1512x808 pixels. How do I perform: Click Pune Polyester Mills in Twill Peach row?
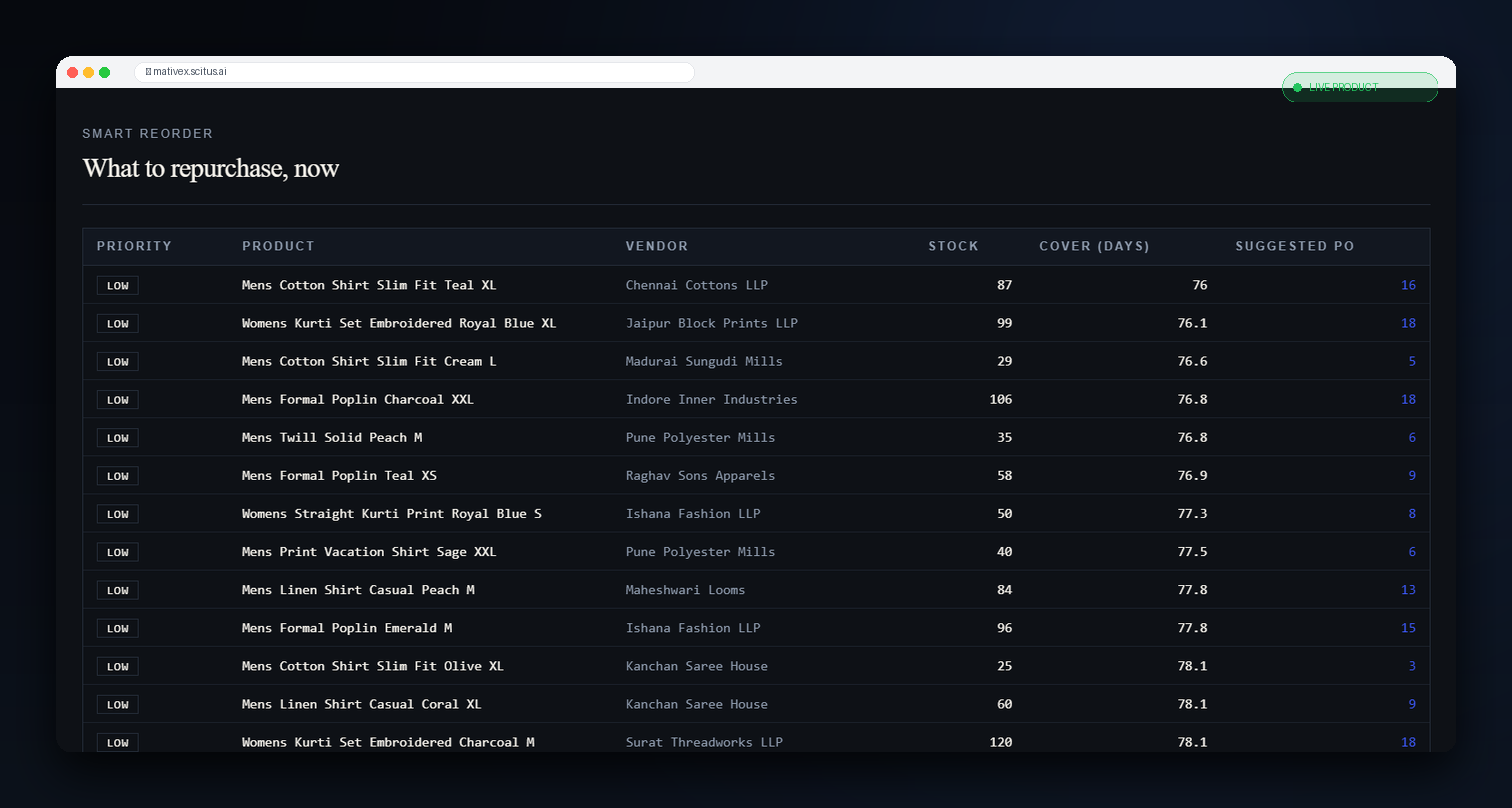pyautogui.click(x=700, y=437)
